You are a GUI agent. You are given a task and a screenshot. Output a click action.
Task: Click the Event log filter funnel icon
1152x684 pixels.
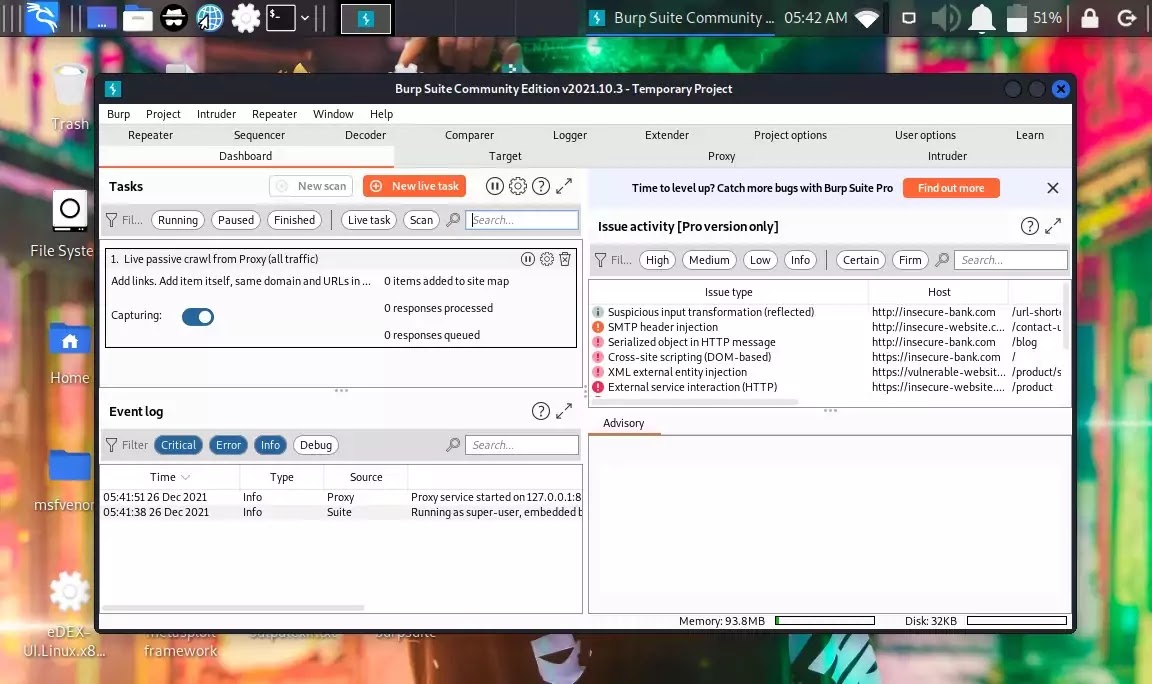coord(112,445)
